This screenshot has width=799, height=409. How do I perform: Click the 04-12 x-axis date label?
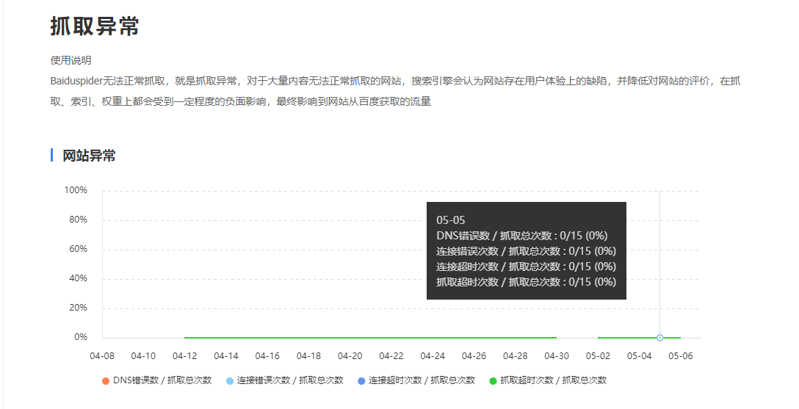pos(184,356)
